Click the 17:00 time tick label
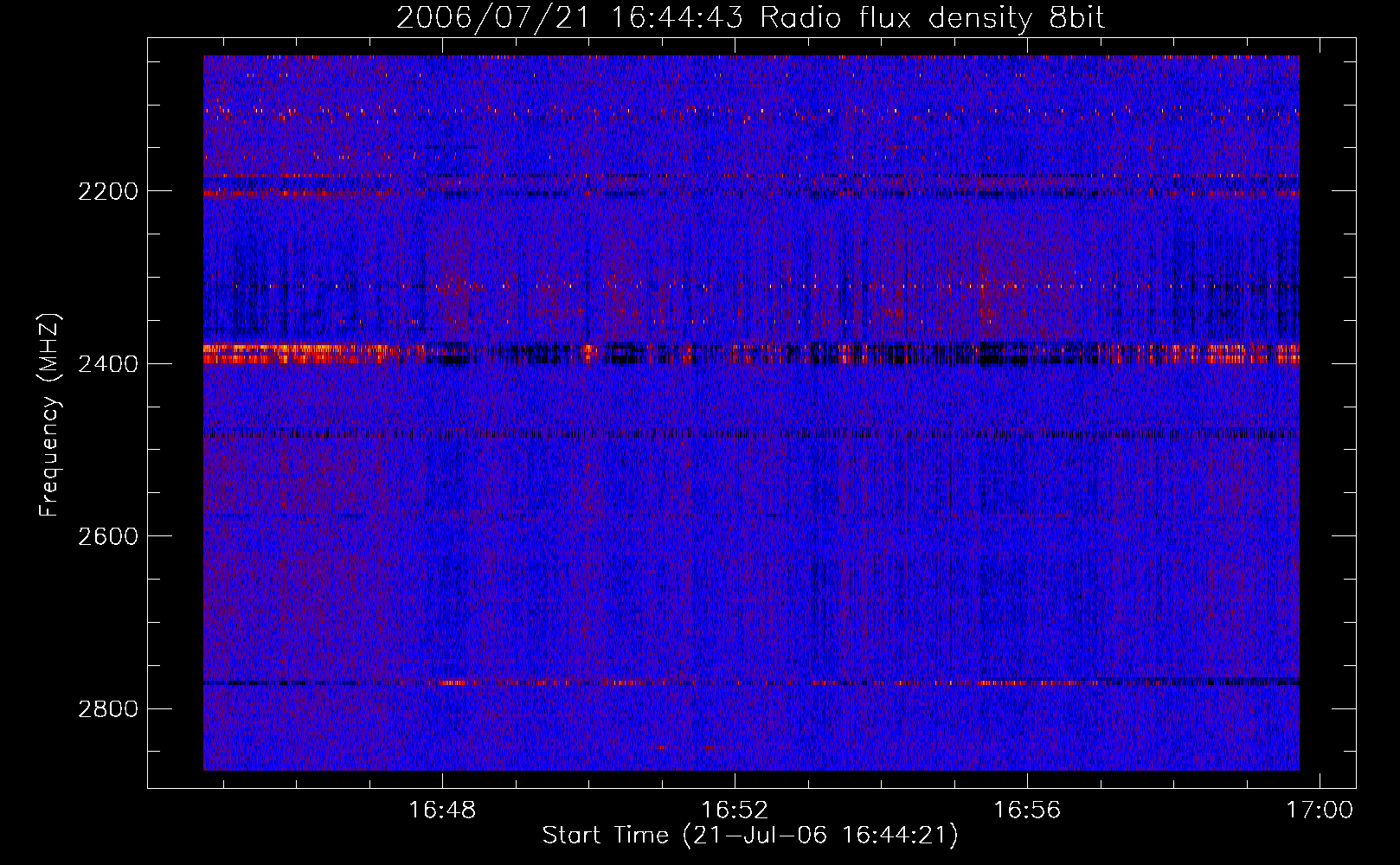The height and width of the screenshot is (865, 1400). pyautogui.click(x=1320, y=811)
